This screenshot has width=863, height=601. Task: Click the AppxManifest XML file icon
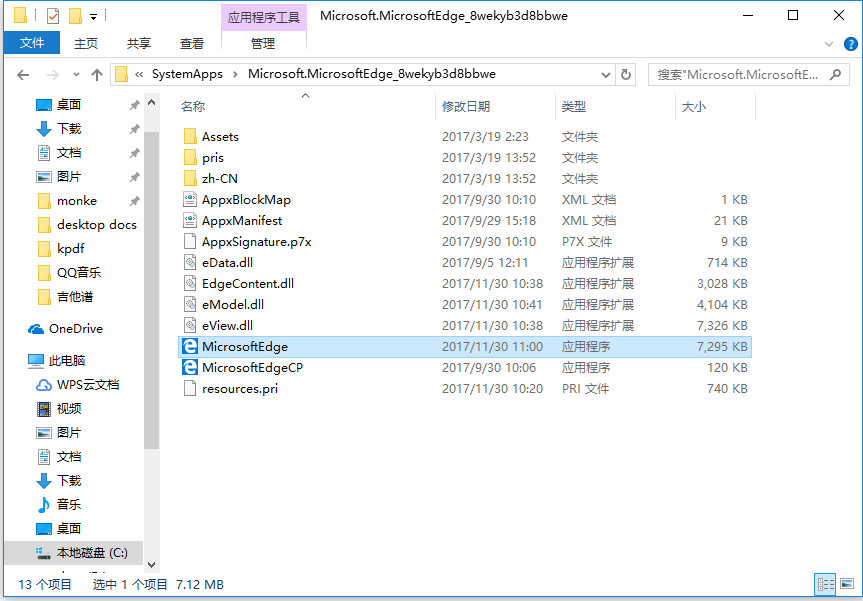[x=190, y=221]
